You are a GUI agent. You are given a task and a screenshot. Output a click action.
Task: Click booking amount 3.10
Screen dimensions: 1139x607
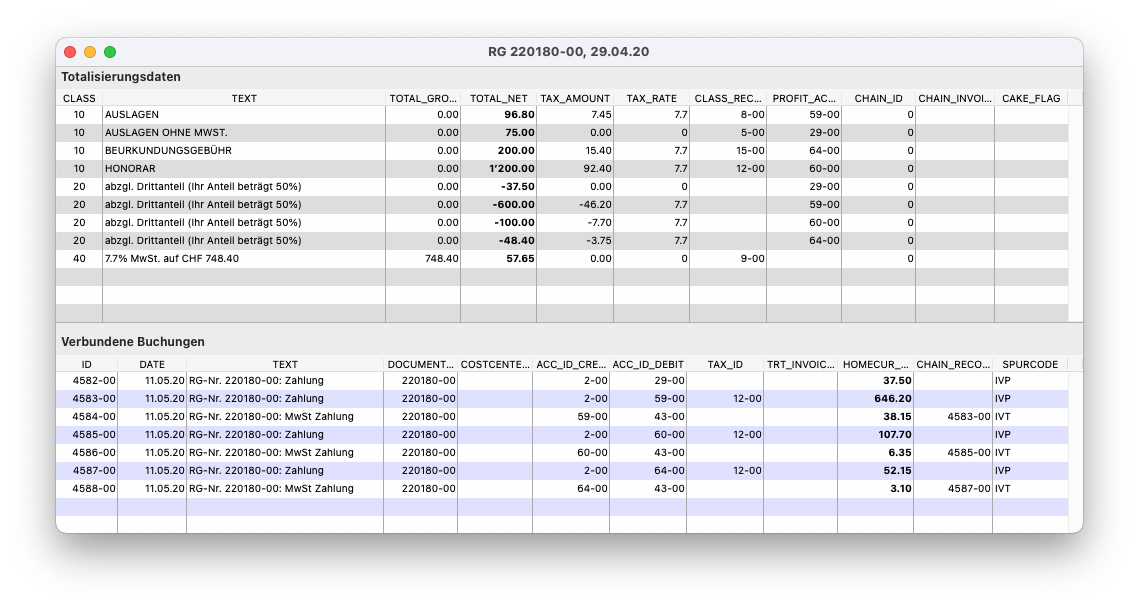point(901,489)
